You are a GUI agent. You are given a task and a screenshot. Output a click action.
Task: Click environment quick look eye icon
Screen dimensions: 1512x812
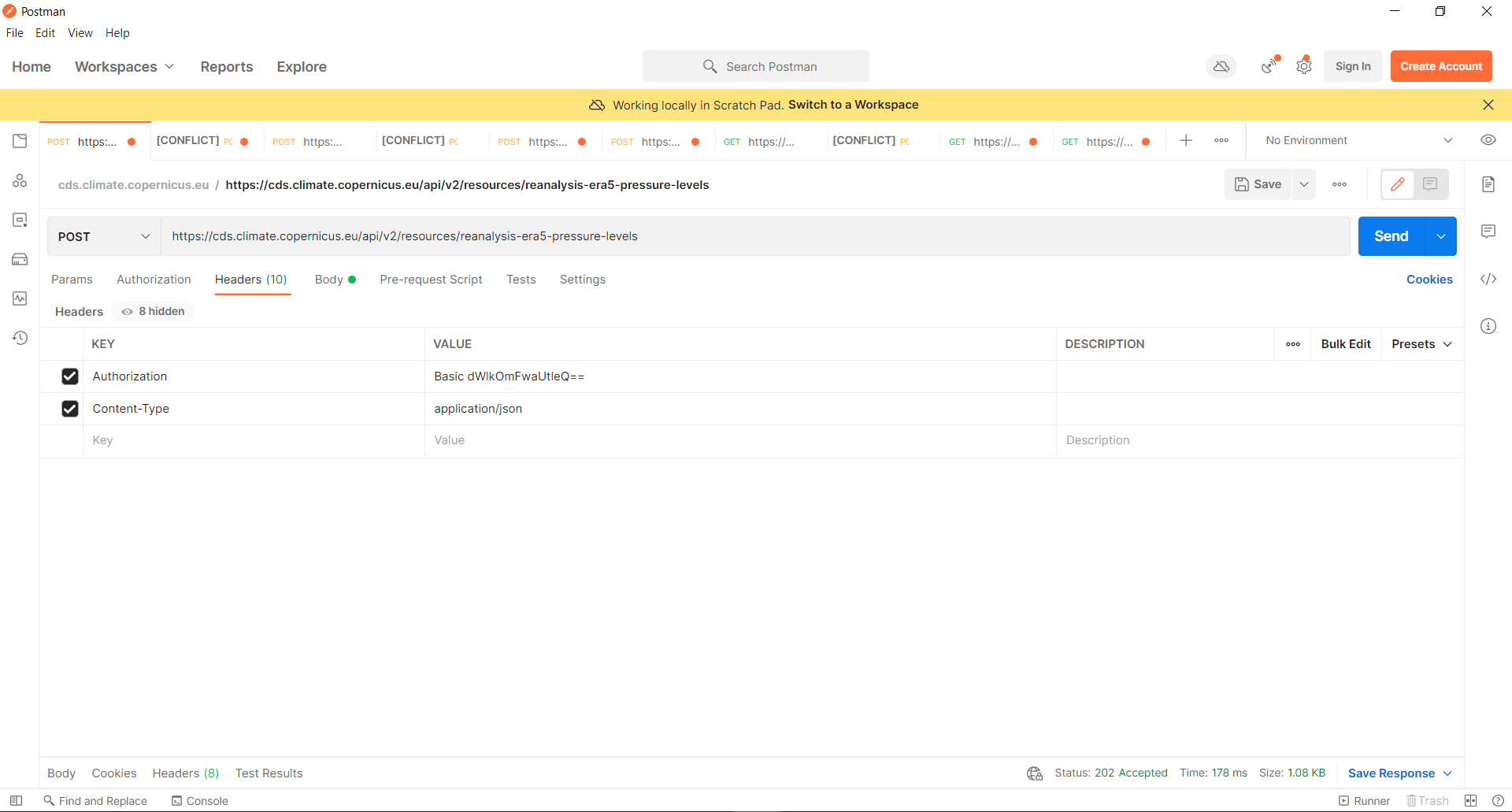1488,140
